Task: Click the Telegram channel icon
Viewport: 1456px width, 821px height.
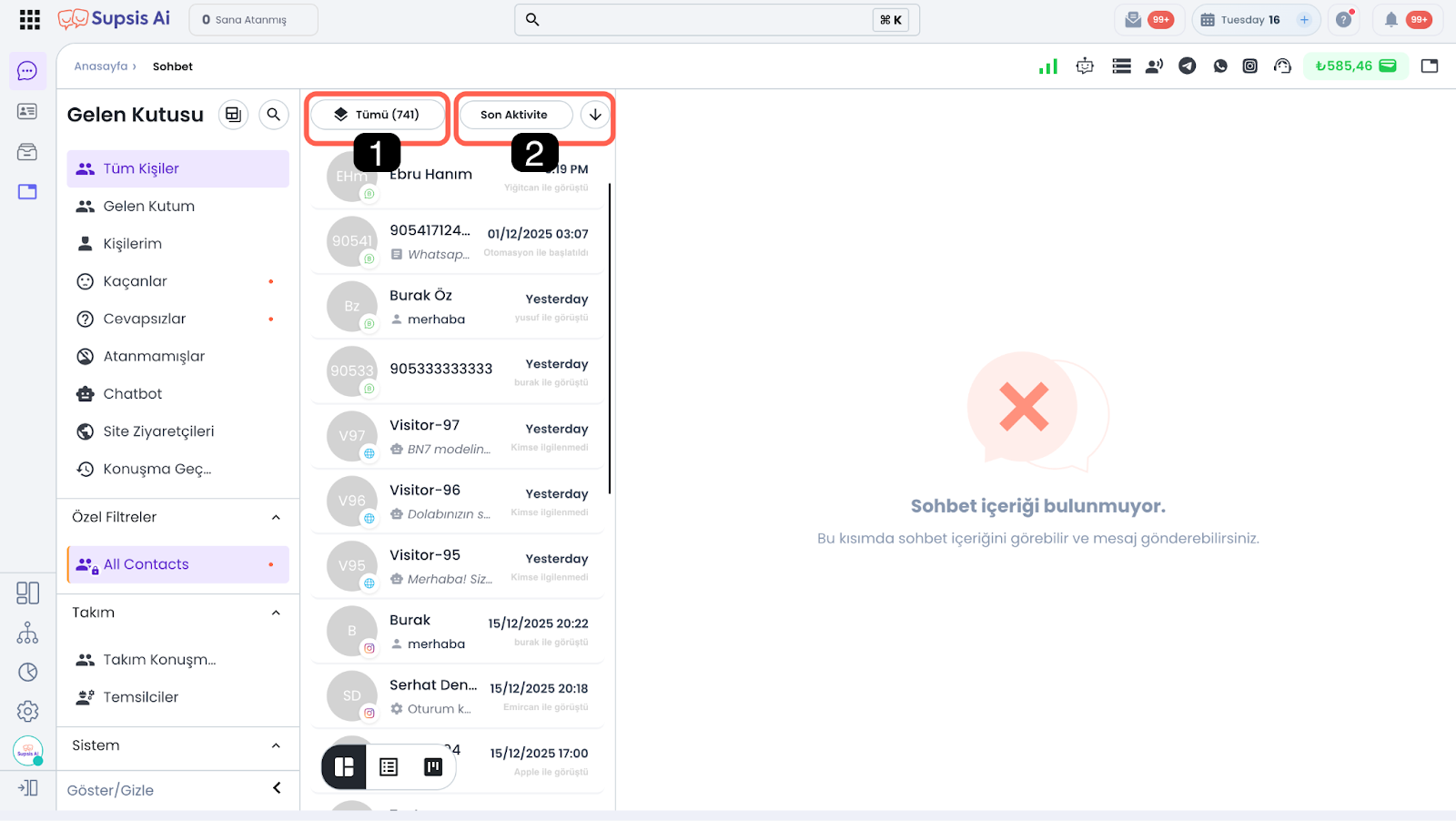Action: 1188,66
